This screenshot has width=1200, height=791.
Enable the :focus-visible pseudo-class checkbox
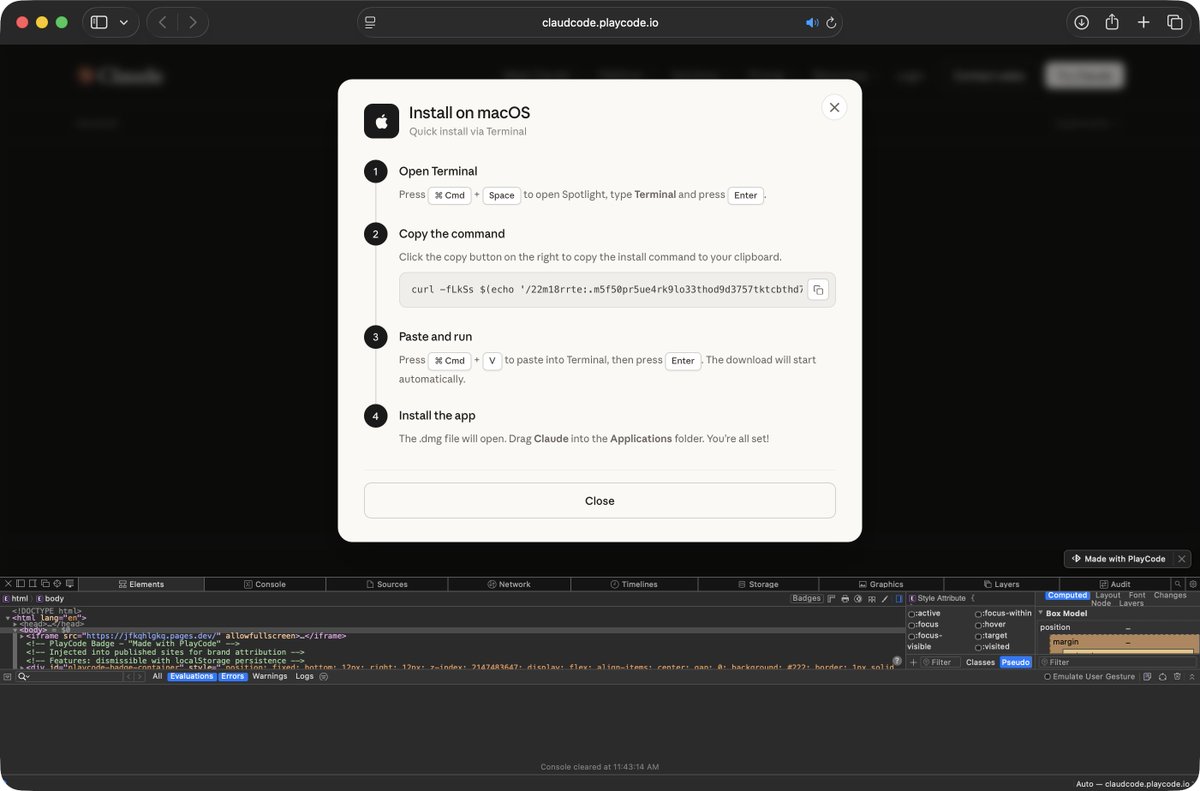[x=911, y=636]
